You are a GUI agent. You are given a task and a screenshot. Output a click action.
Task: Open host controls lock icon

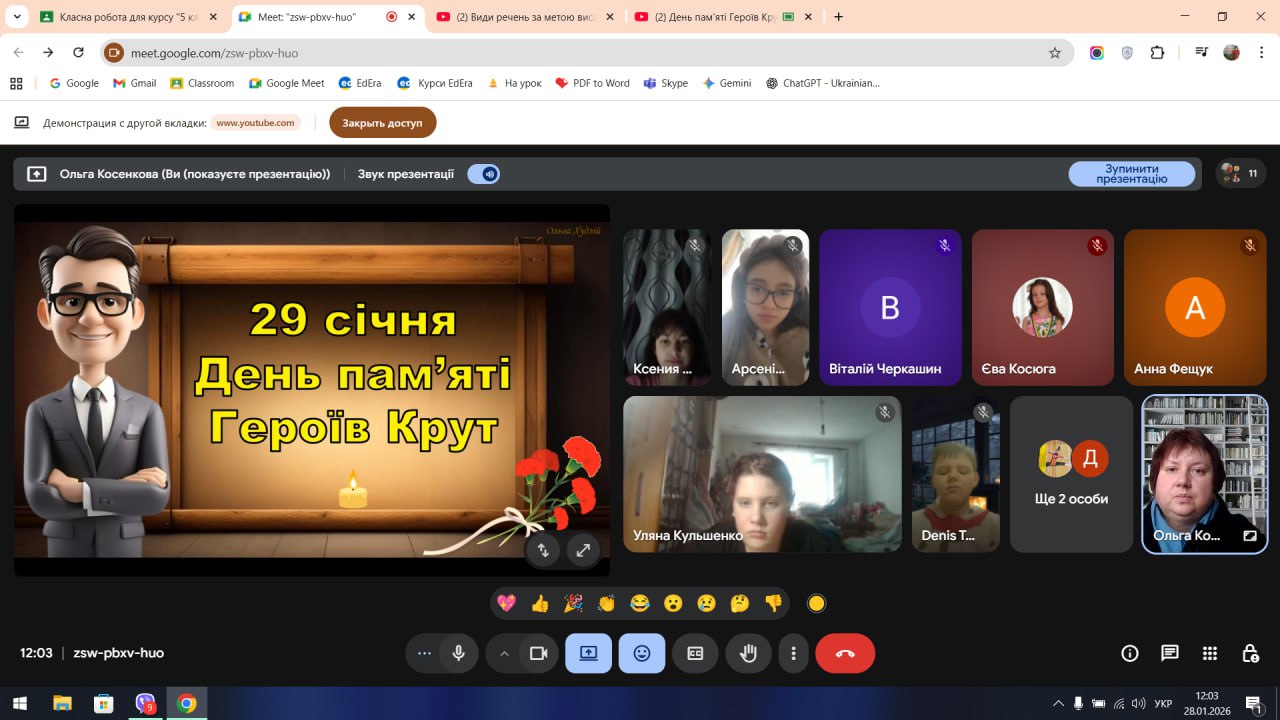(x=1250, y=653)
